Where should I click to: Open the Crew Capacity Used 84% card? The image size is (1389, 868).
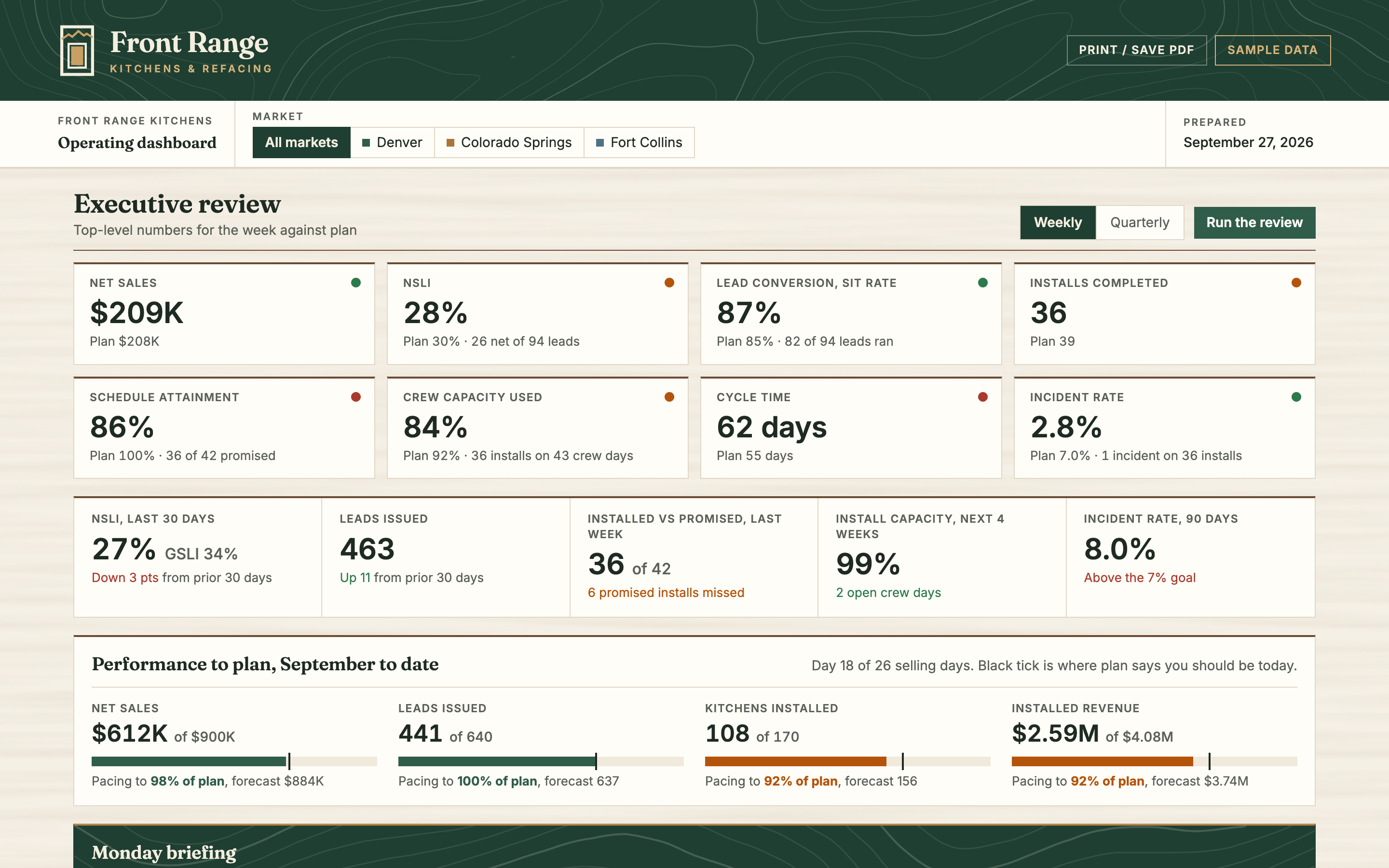tap(537, 428)
